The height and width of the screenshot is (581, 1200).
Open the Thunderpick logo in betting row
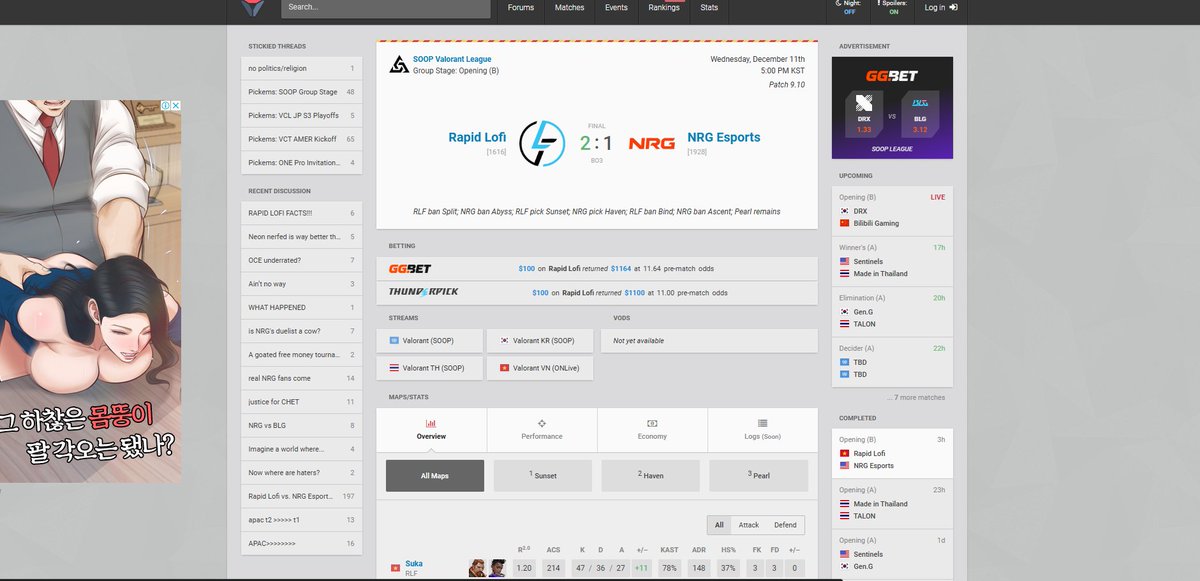(424, 292)
